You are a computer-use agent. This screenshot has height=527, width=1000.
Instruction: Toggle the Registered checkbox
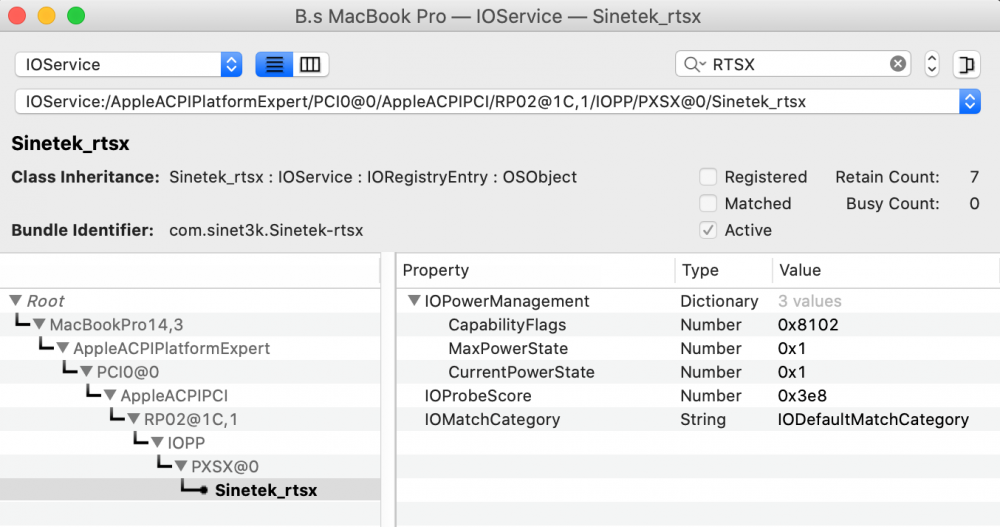pos(708,177)
